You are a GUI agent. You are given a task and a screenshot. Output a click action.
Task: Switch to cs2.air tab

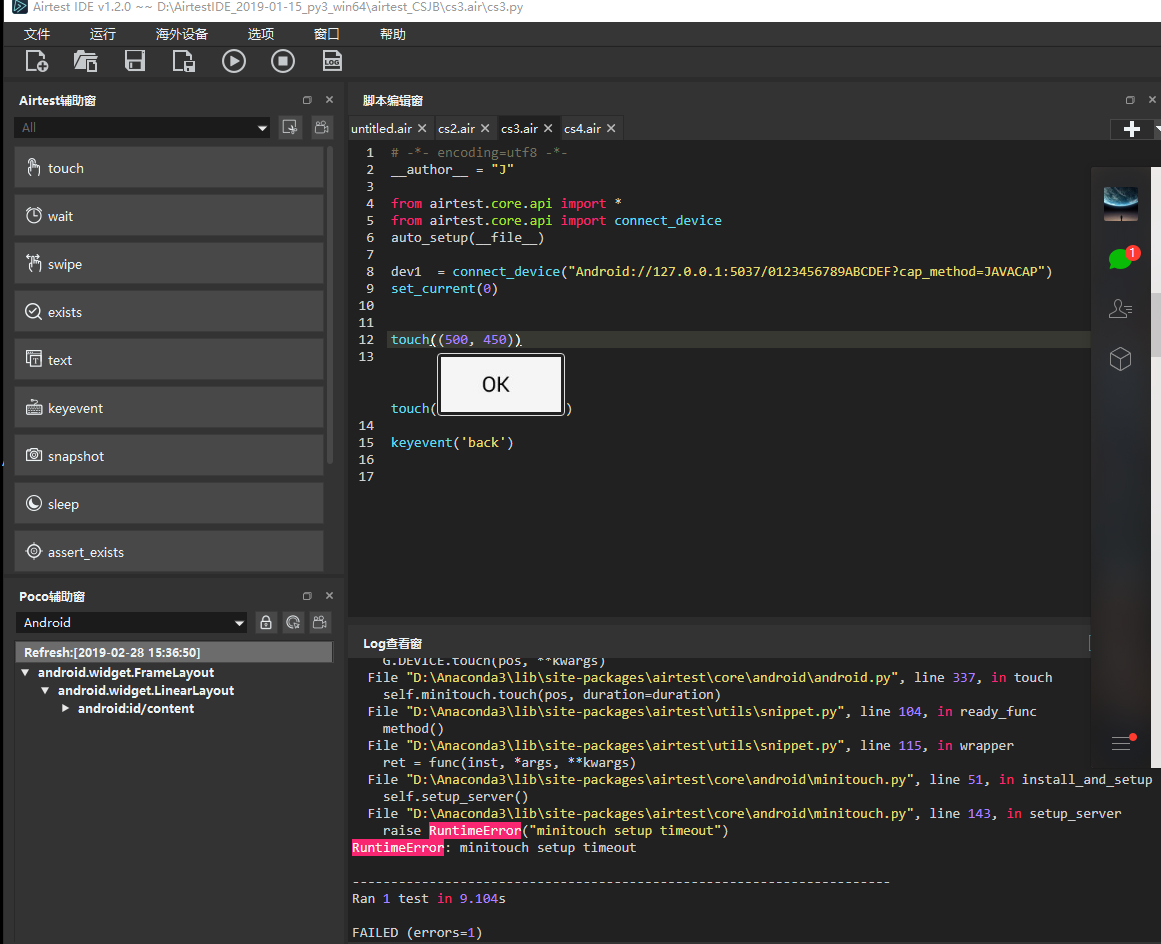tap(456, 129)
